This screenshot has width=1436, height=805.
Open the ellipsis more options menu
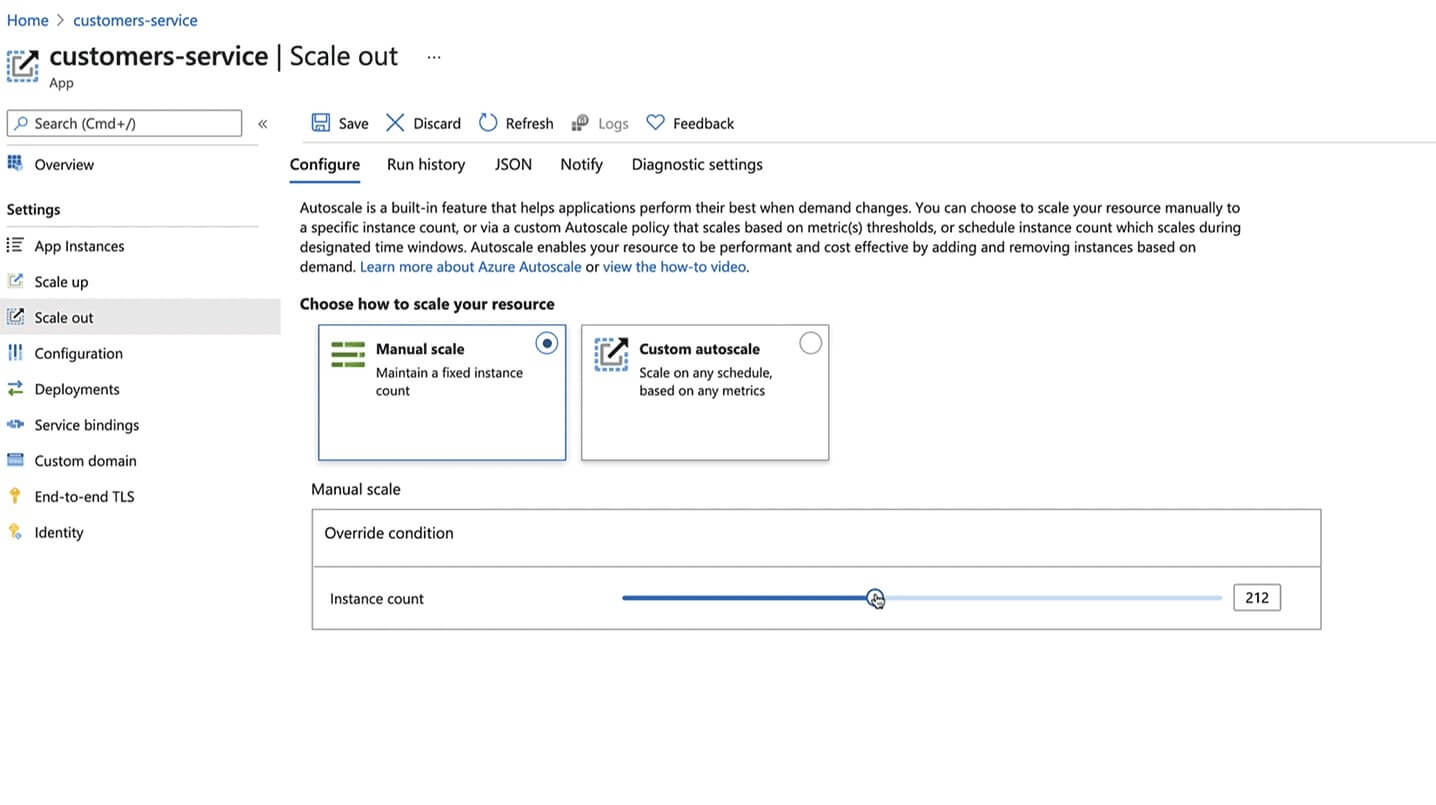tap(433, 57)
